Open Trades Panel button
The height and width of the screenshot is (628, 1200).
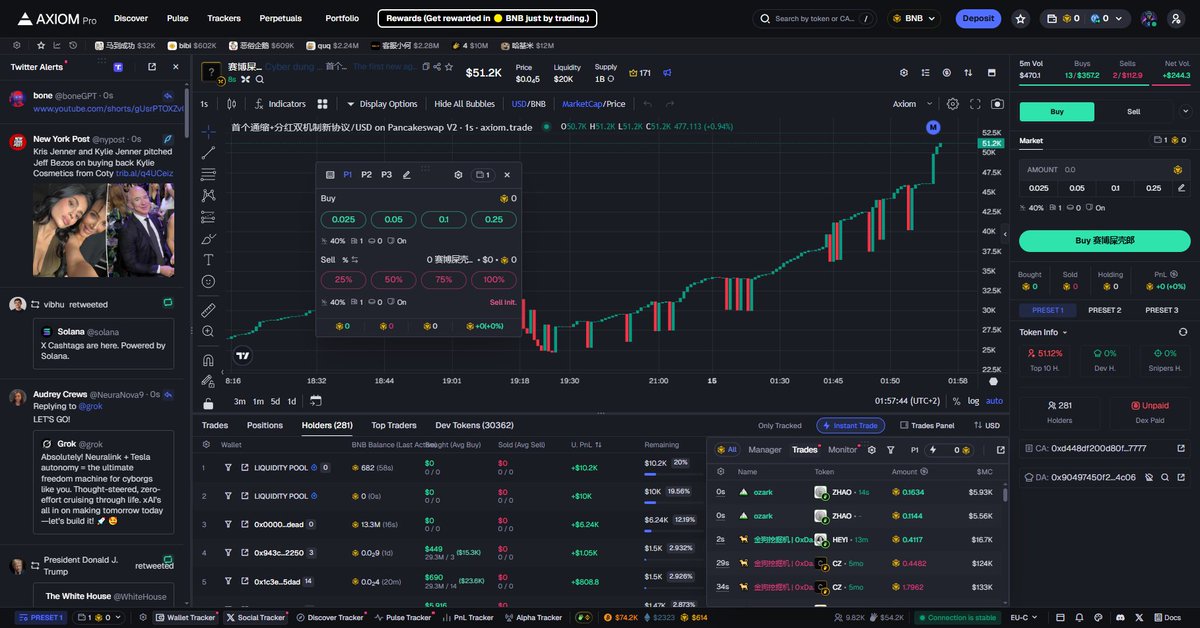[x=928, y=426]
